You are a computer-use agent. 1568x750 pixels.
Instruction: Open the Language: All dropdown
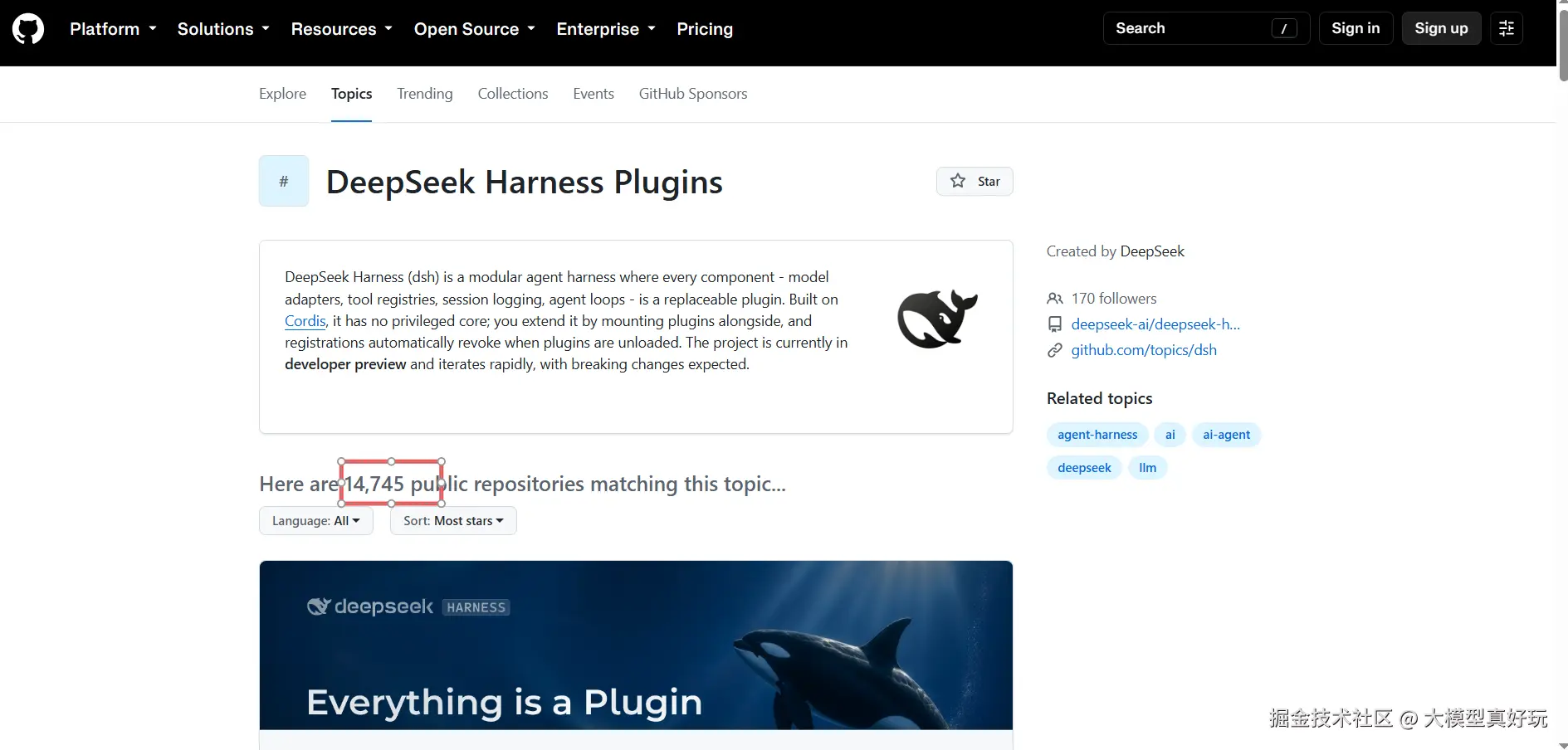(x=316, y=521)
